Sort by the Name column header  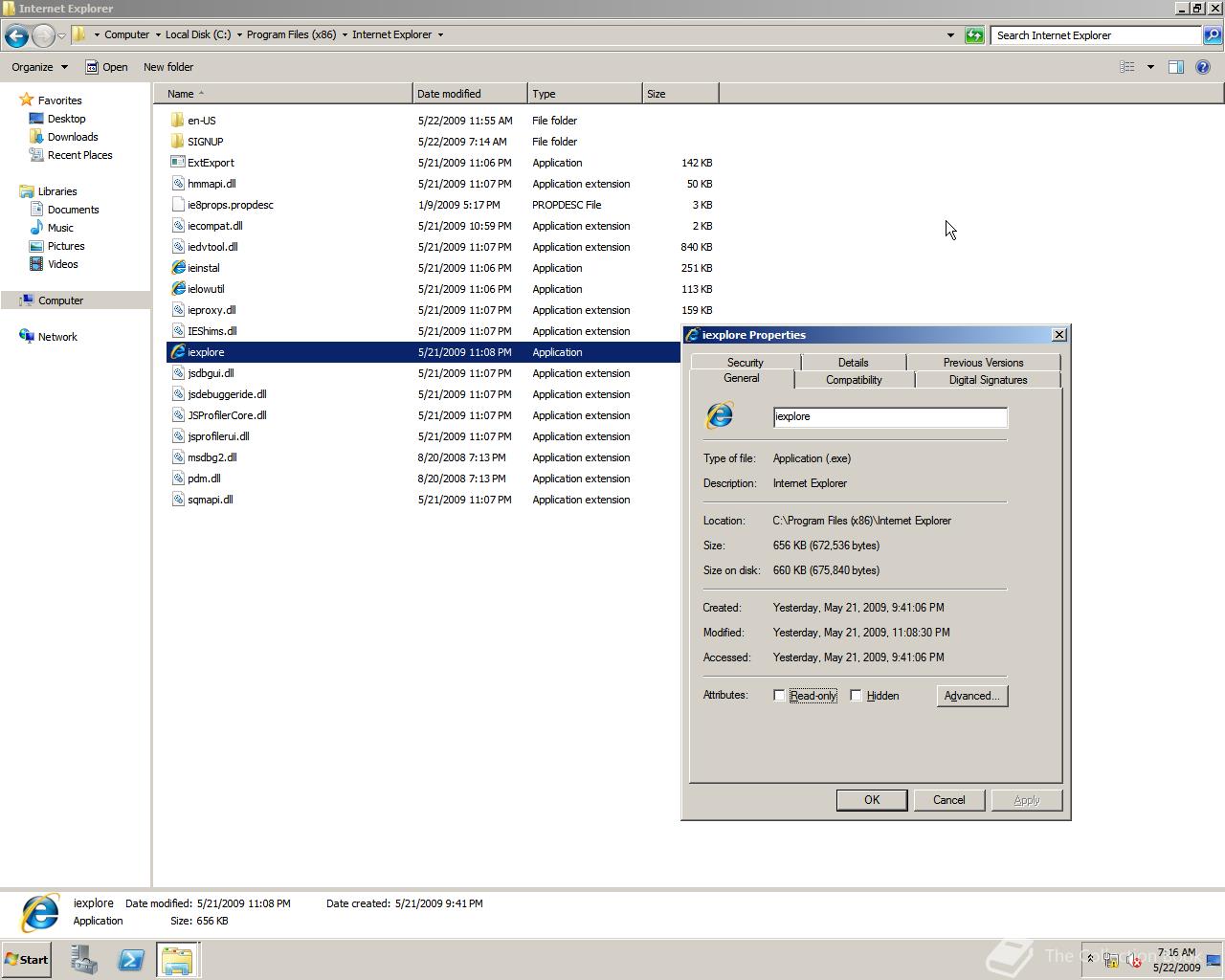pos(283,94)
